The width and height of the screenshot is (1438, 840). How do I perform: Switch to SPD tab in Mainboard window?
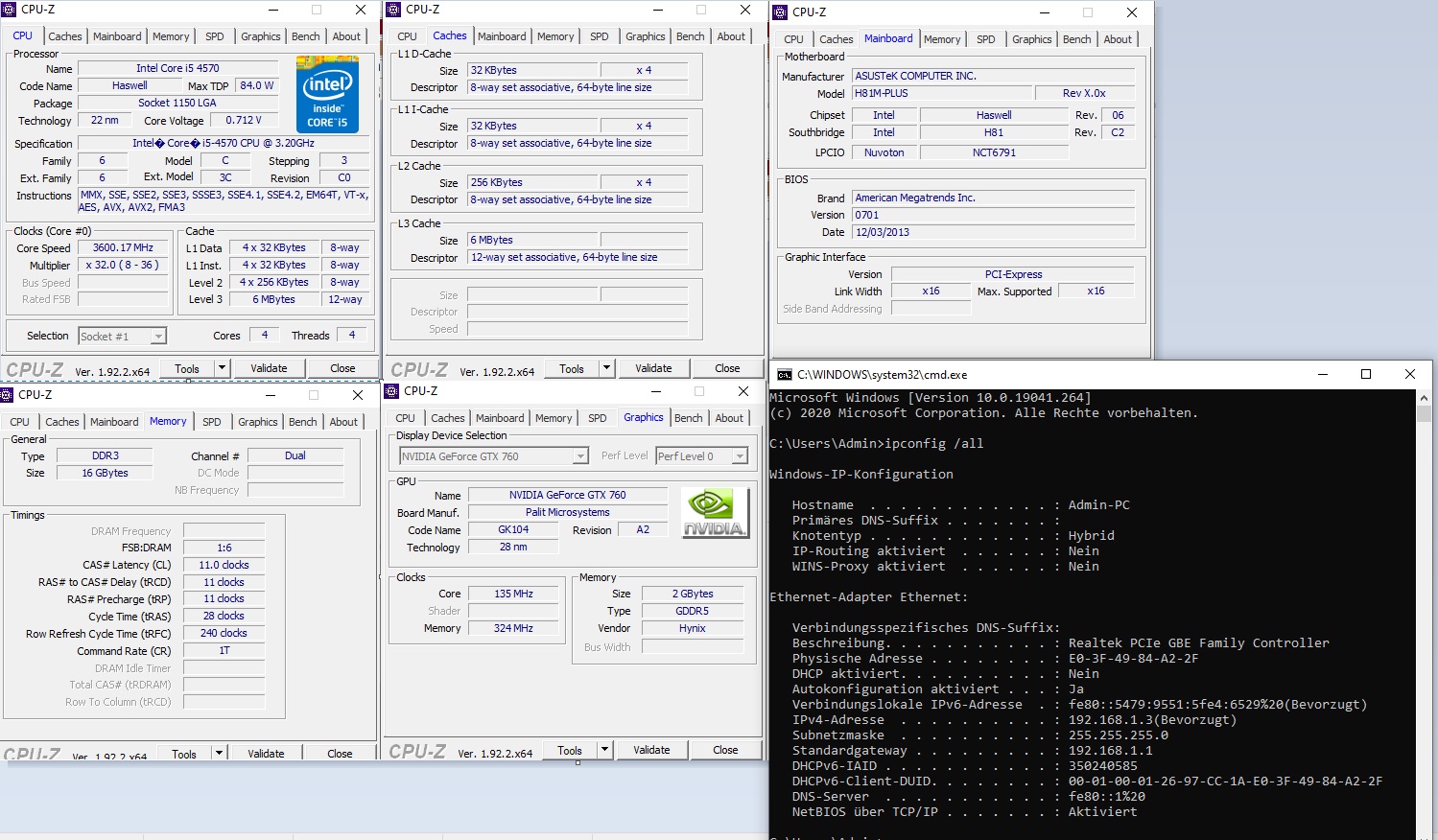(985, 39)
